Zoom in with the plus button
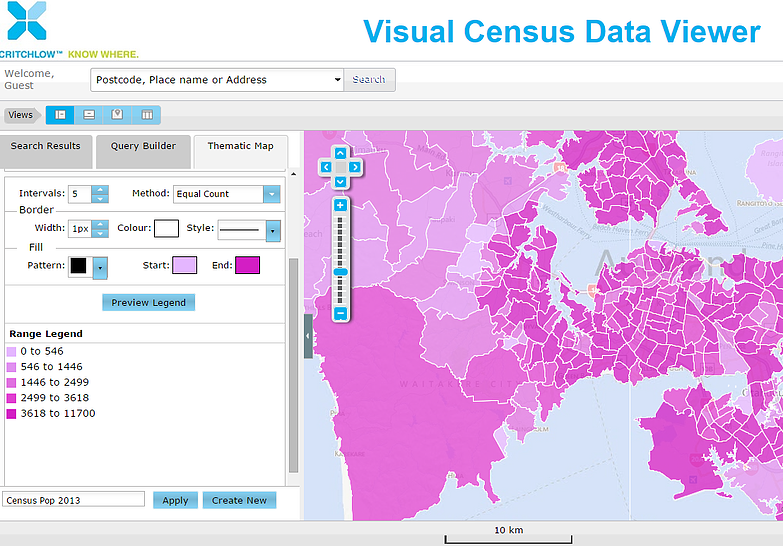Viewport: 783px width, 546px height. pyautogui.click(x=341, y=205)
